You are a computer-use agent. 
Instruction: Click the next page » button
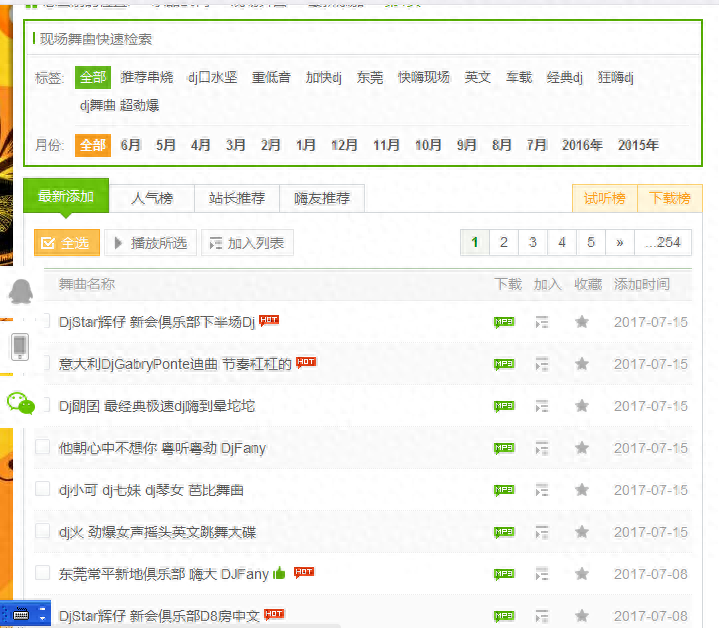(x=620, y=242)
